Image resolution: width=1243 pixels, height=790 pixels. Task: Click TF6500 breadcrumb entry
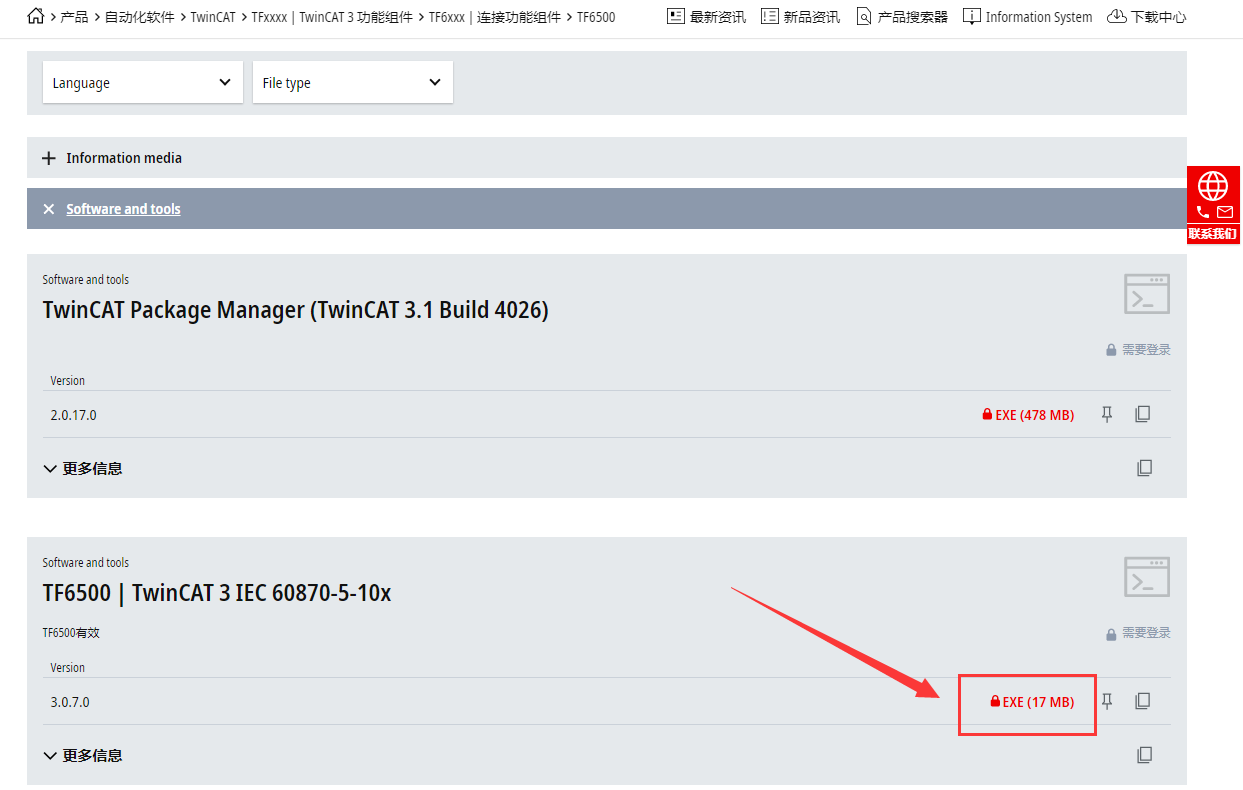[596, 17]
